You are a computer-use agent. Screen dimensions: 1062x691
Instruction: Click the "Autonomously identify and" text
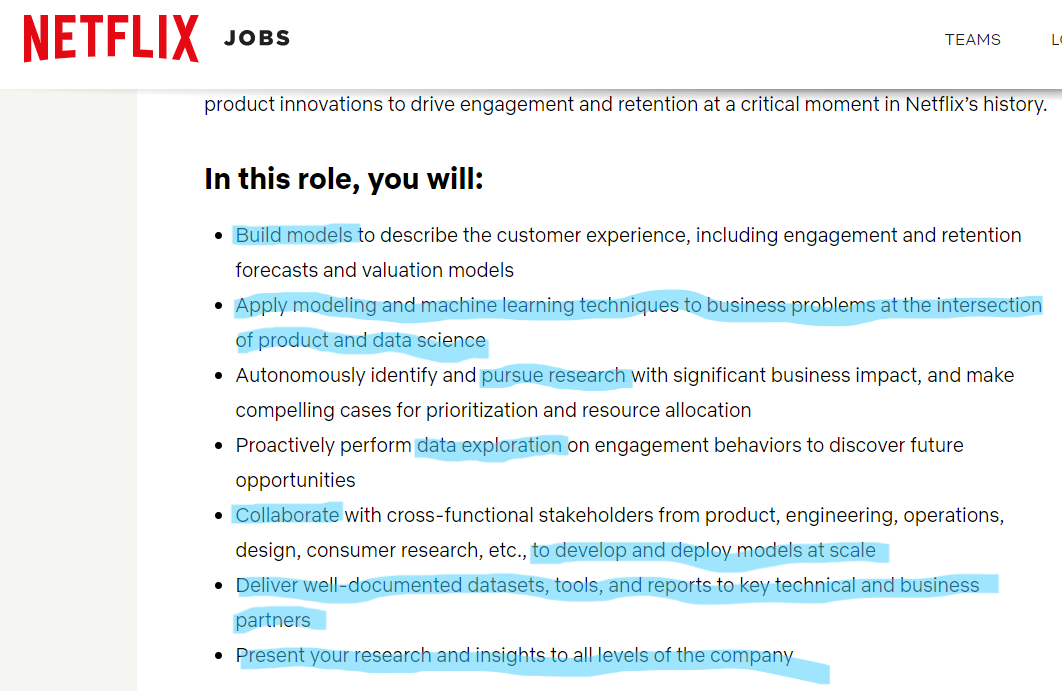pyautogui.click(x=355, y=375)
